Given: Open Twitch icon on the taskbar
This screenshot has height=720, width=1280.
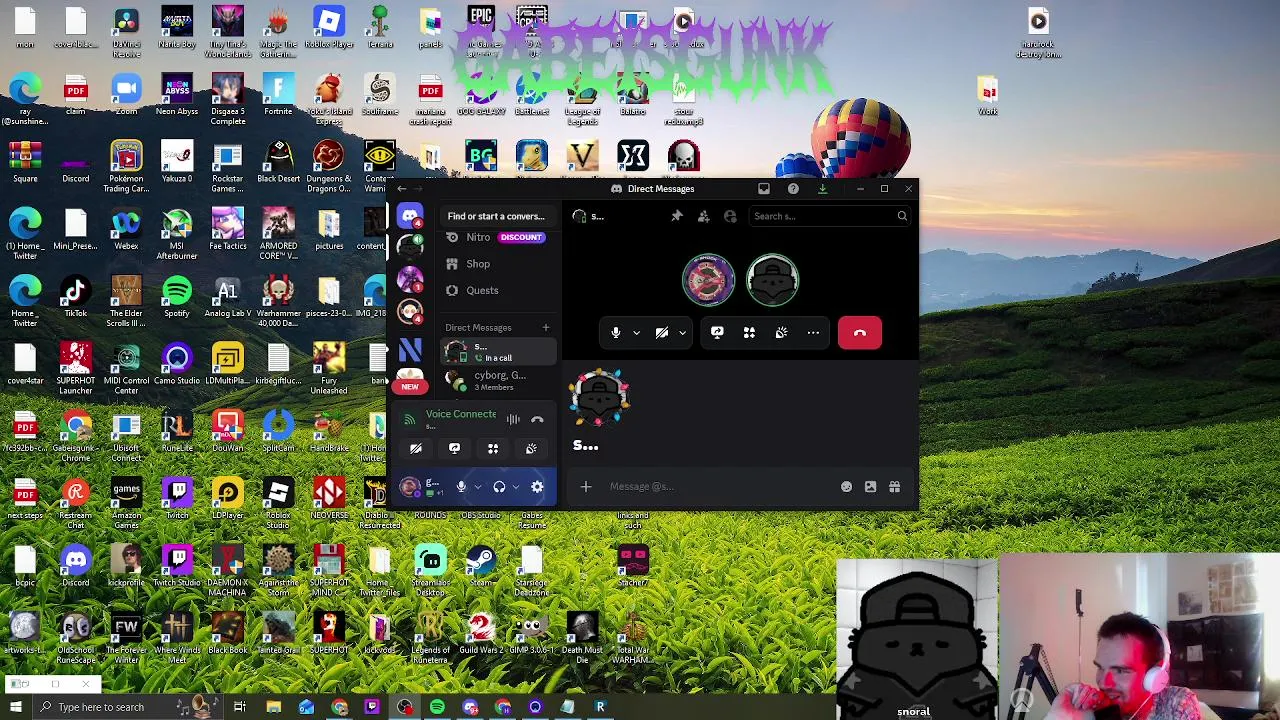Looking at the screenshot, I should pyautogui.click(x=372, y=707).
